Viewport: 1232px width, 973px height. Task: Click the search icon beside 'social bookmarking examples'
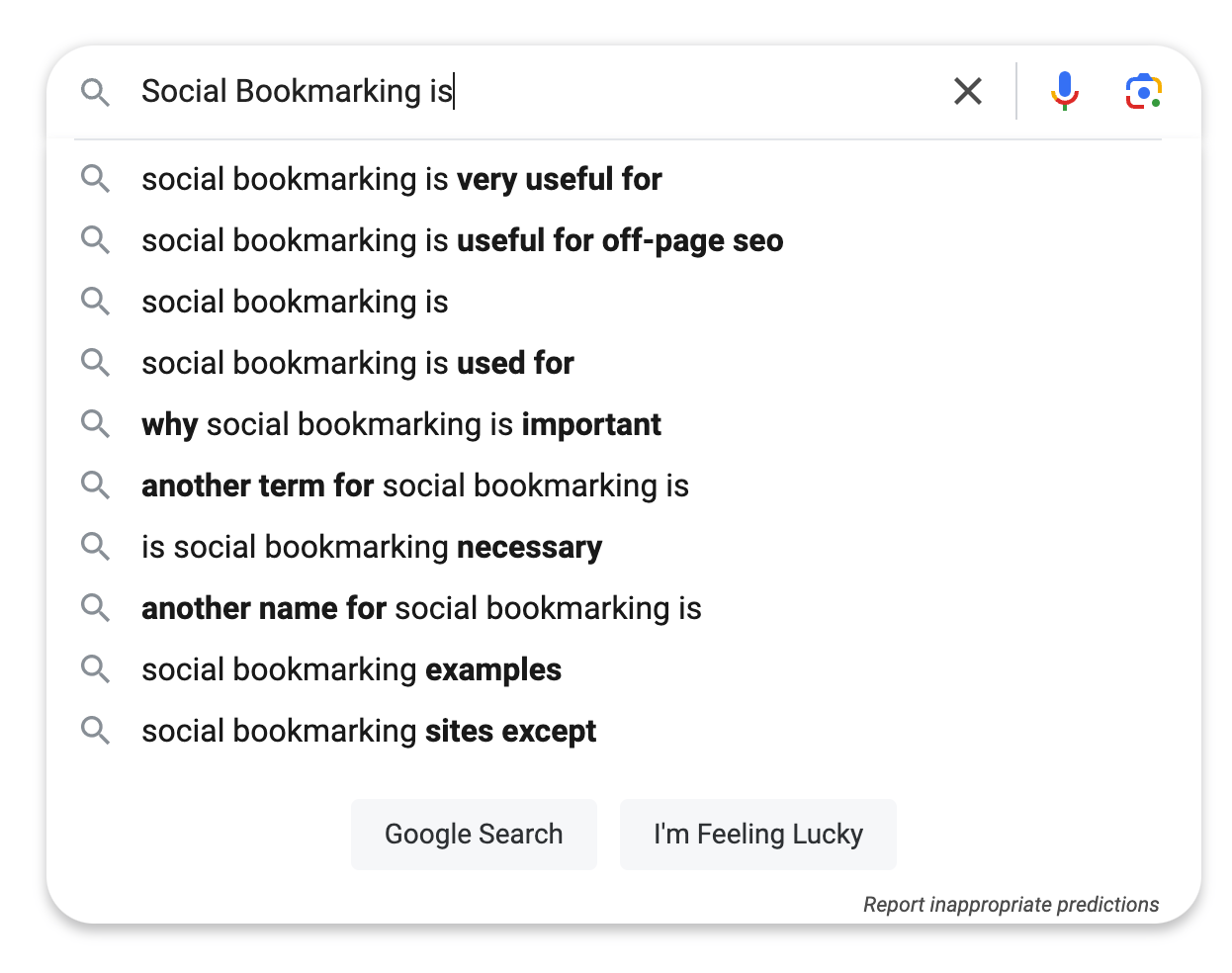click(x=96, y=669)
